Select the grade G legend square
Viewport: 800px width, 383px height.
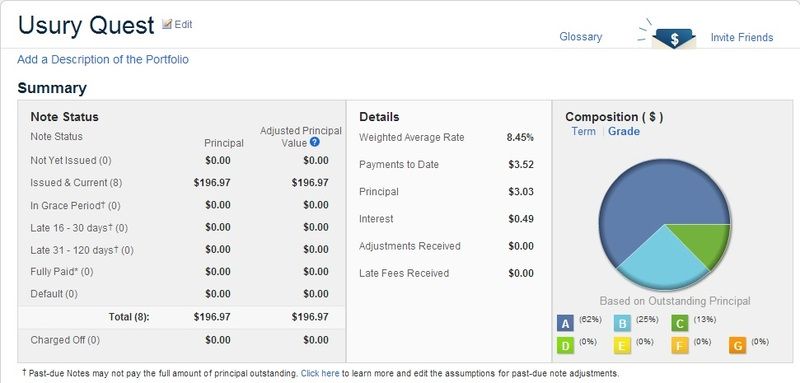pos(737,346)
